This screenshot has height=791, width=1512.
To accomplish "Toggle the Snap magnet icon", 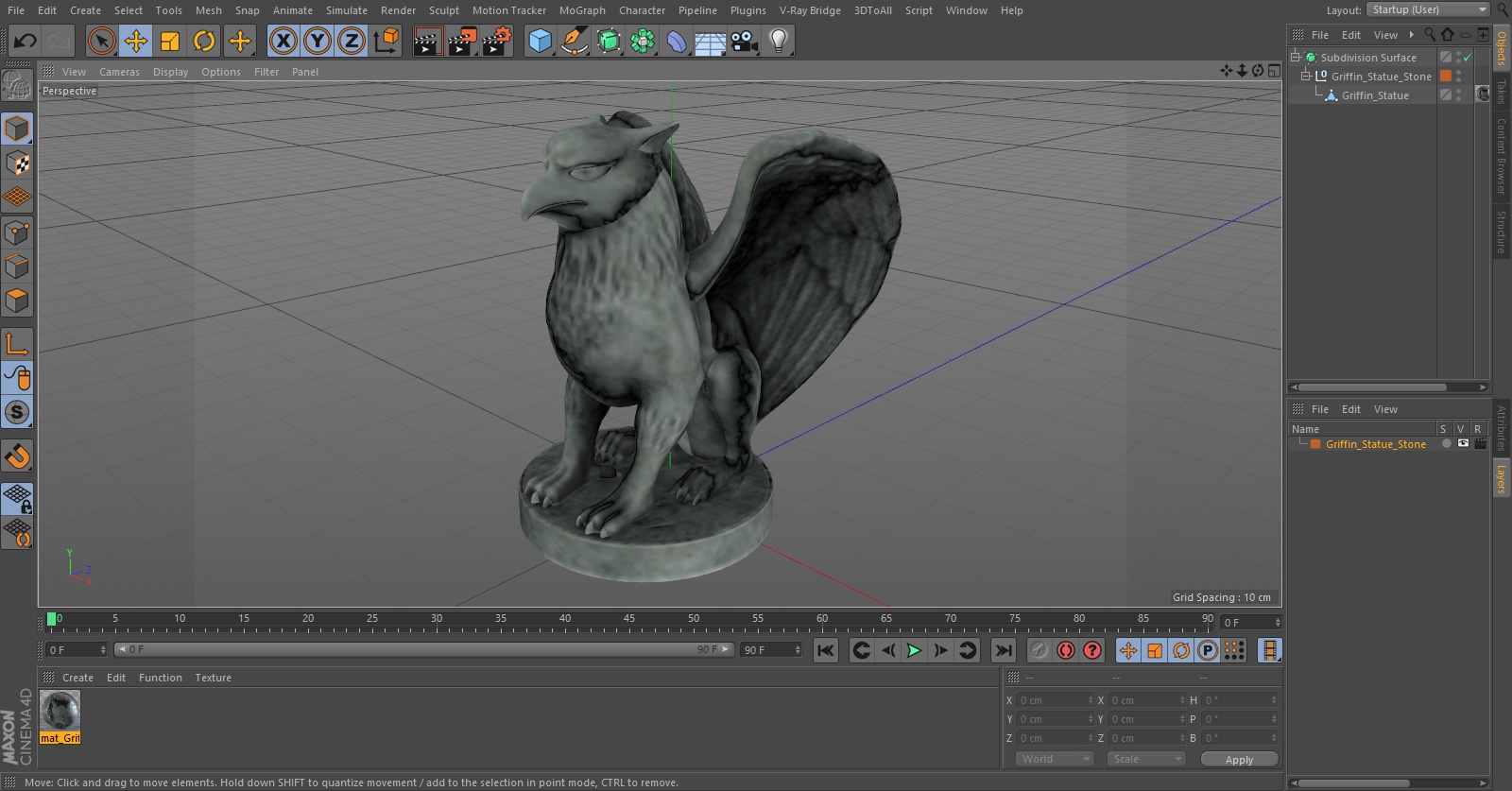I will coord(17,456).
